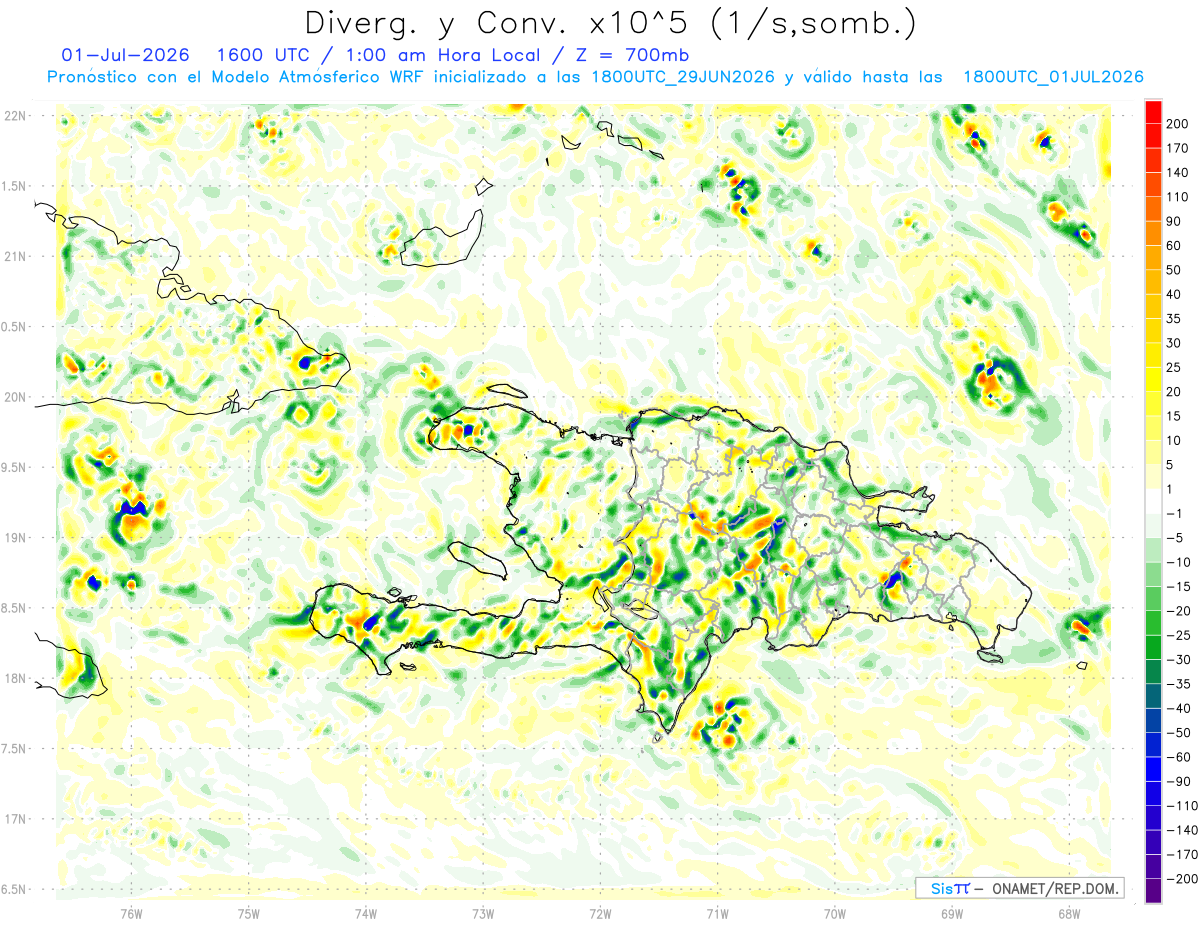Screen dimensions: 1200x927
Task: Click the dark purple swatch below -200
Action: click(1153, 891)
